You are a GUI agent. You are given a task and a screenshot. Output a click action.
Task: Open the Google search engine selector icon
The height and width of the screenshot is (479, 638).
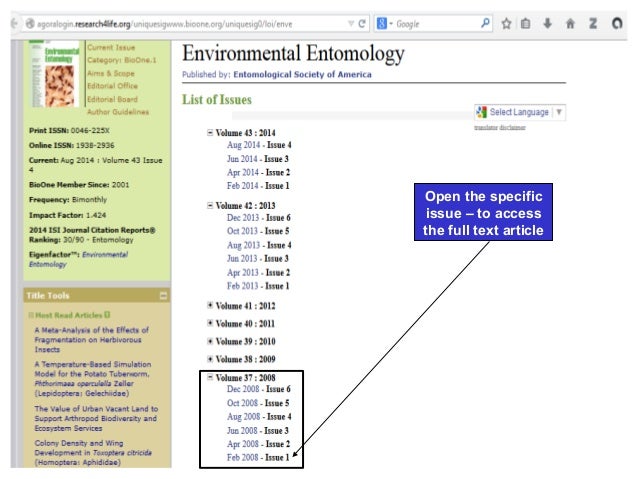pos(384,24)
